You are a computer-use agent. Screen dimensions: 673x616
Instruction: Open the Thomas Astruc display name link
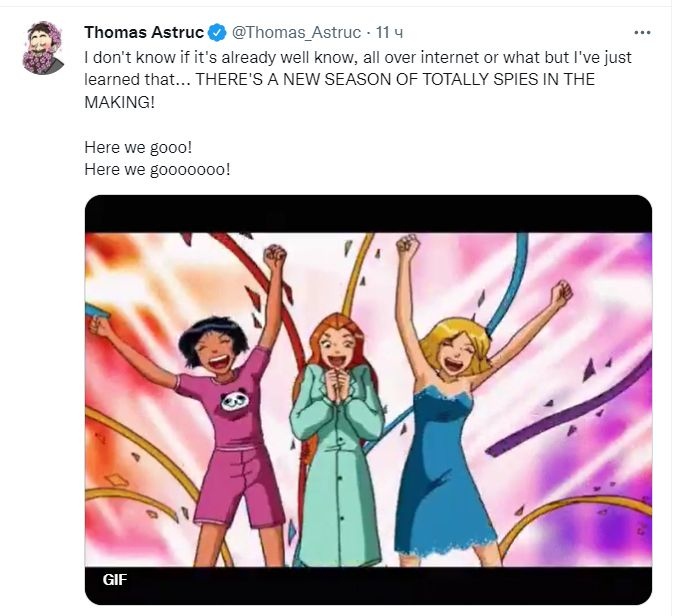coord(144,34)
